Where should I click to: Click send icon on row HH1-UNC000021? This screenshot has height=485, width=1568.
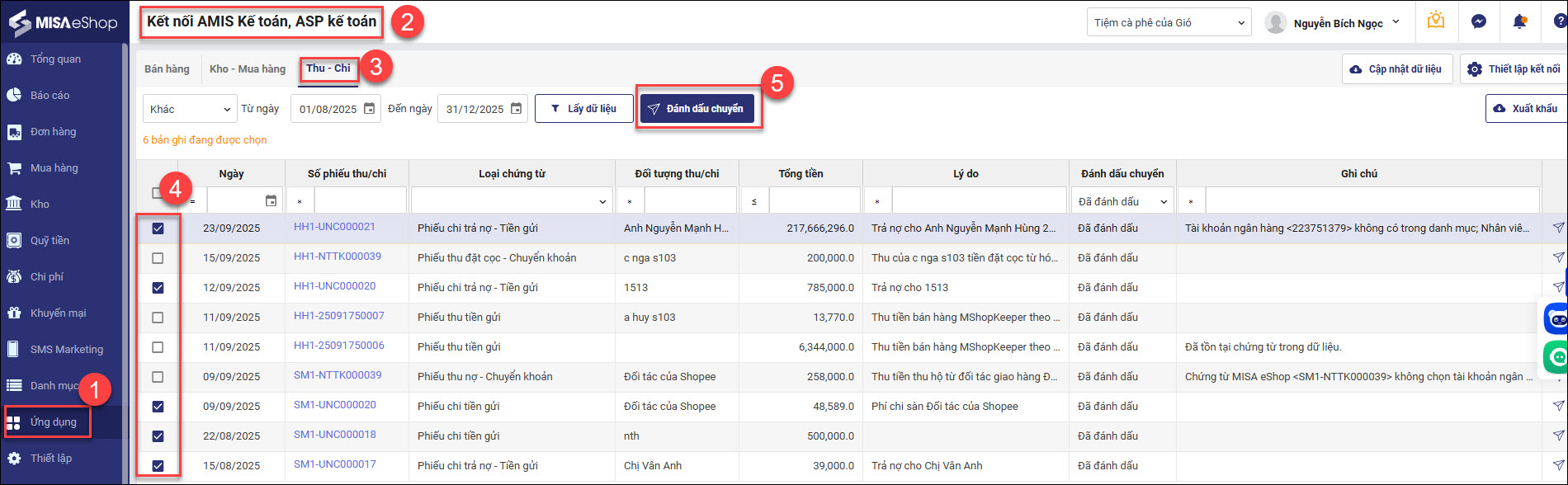click(1557, 228)
